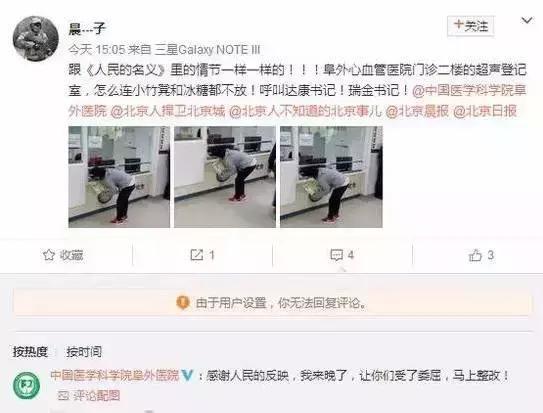Sort comments by popularity (按热度)

pos(30,352)
